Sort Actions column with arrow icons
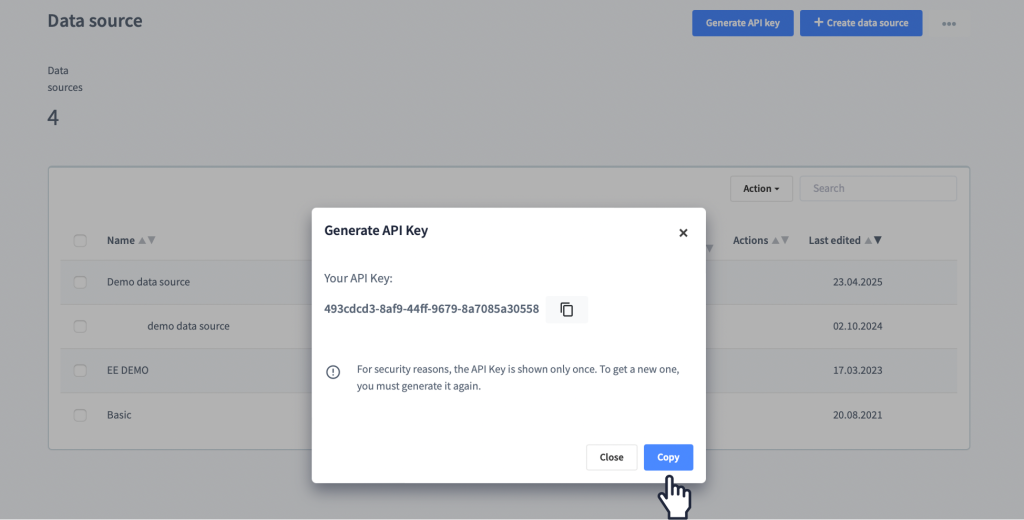Viewport: 1024px width, 520px height. pos(780,240)
